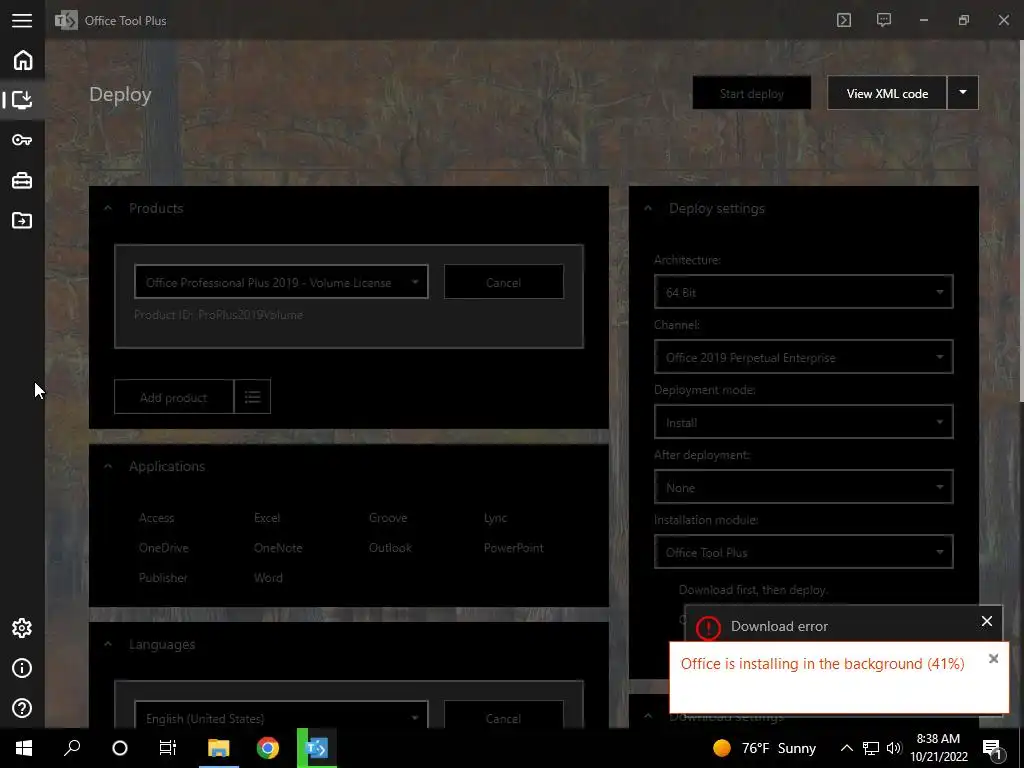This screenshot has width=1024, height=768.
Task: Collapse the Products section
Action: (108, 208)
